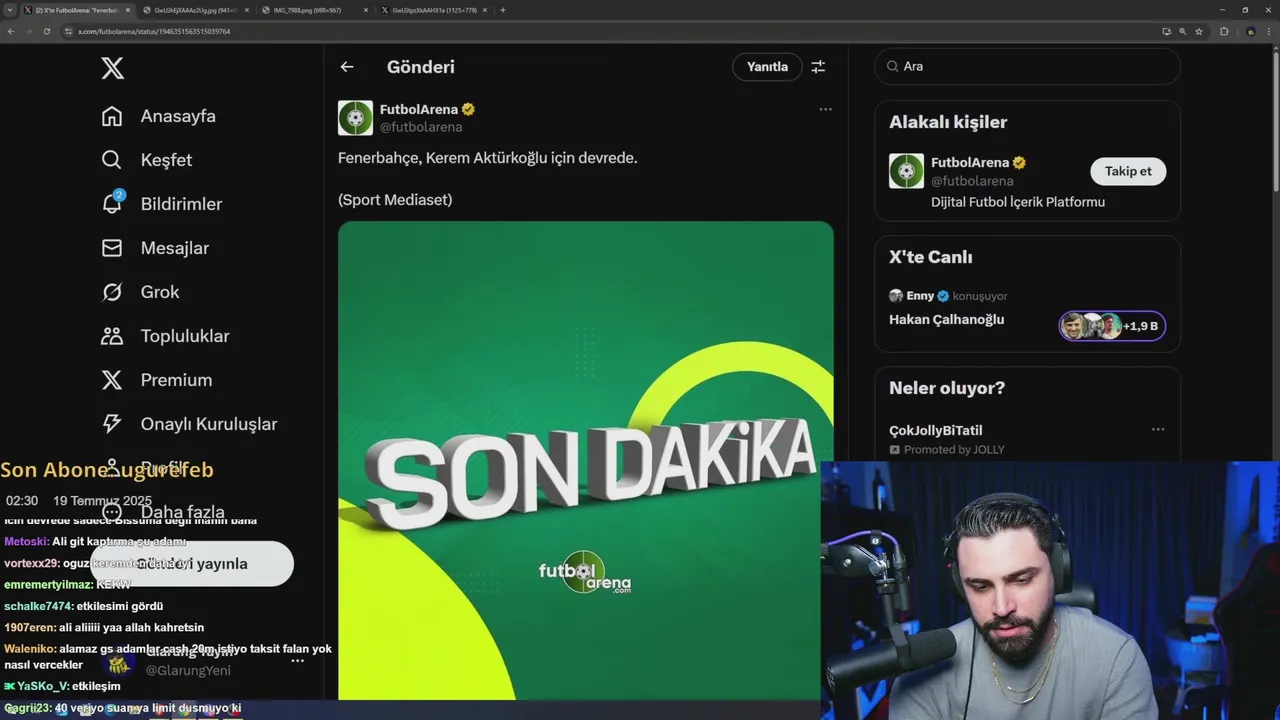The height and width of the screenshot is (720, 1280).
Task: Open Bildirimler bell icon
Action: pyautogui.click(x=112, y=203)
